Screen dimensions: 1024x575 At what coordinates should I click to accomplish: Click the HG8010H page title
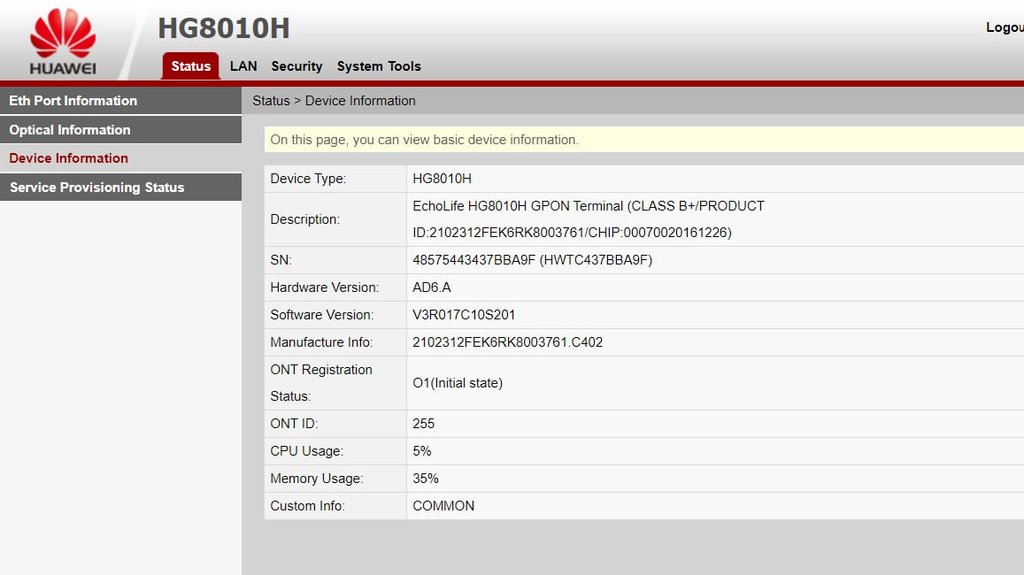pos(223,28)
